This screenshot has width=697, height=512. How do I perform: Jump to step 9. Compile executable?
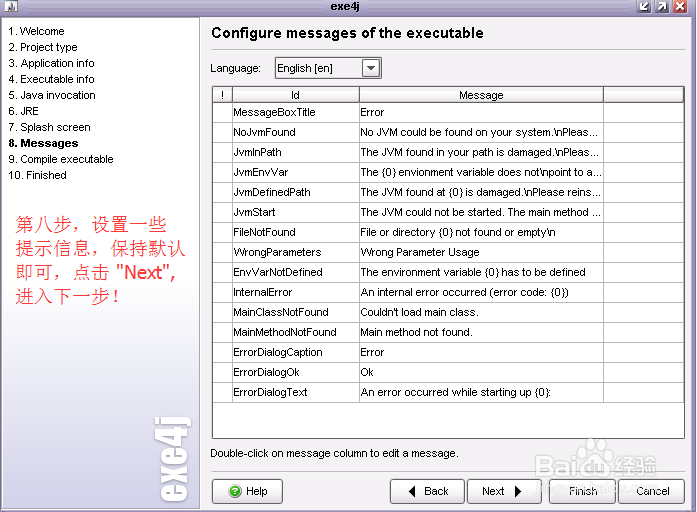60,159
